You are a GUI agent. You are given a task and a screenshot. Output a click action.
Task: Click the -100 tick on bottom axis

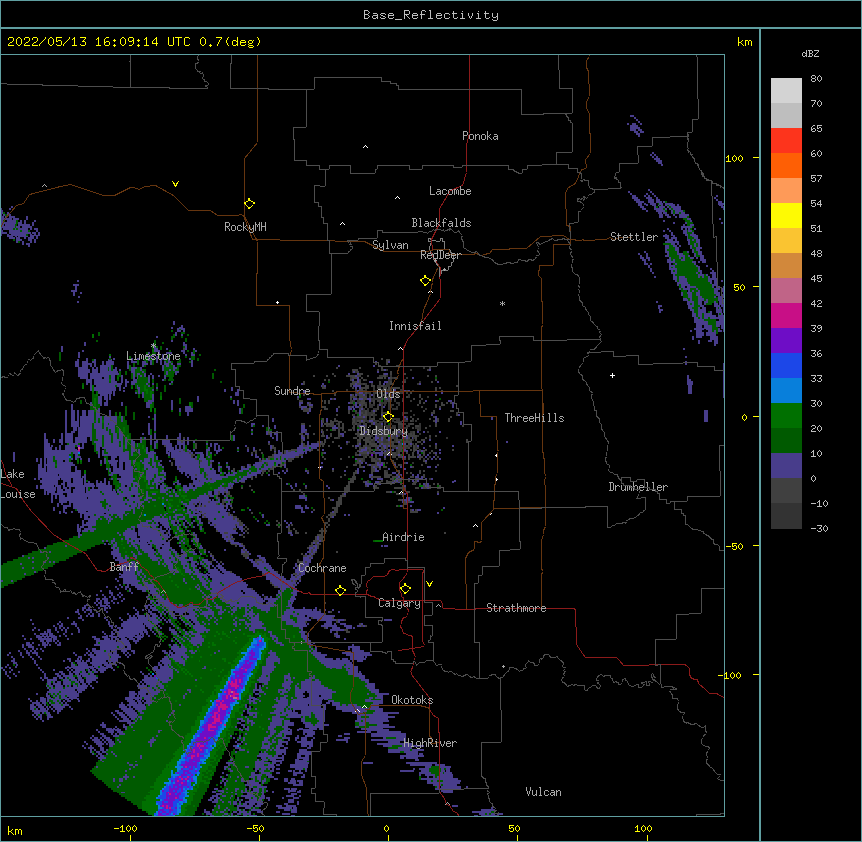click(126, 828)
